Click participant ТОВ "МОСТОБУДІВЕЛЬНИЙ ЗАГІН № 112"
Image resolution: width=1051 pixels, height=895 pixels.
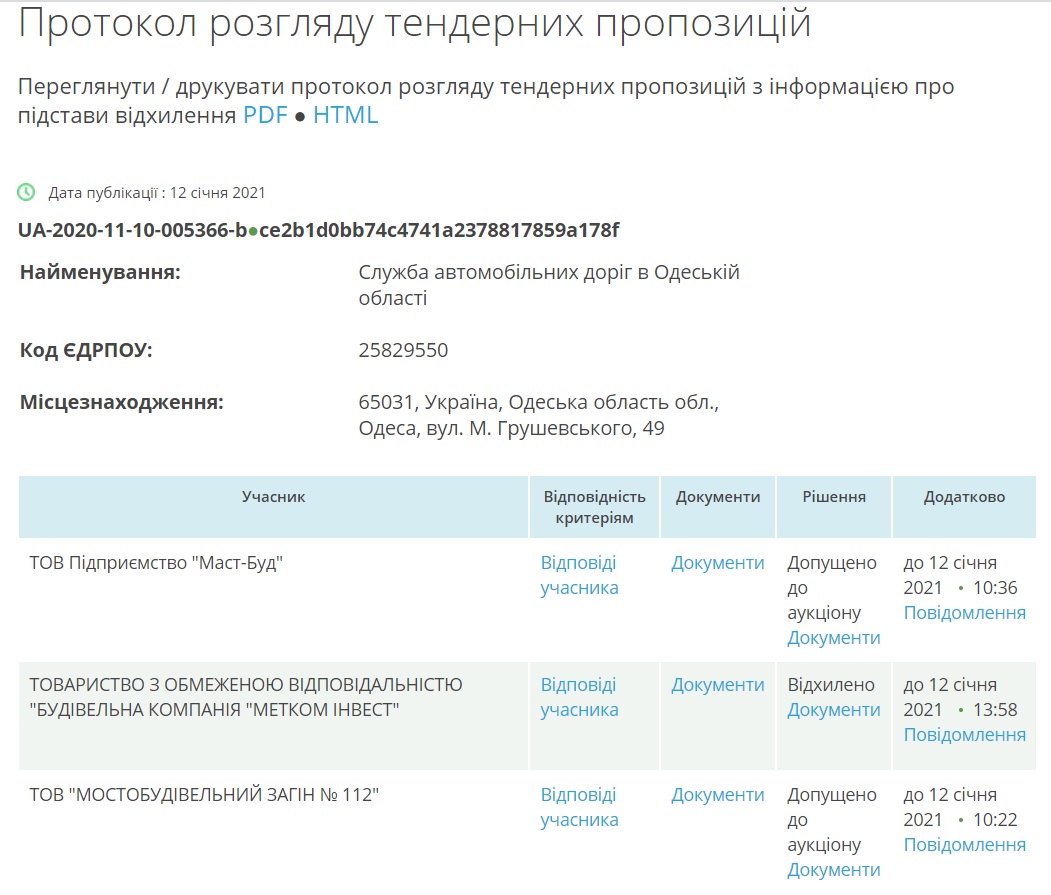[204, 795]
